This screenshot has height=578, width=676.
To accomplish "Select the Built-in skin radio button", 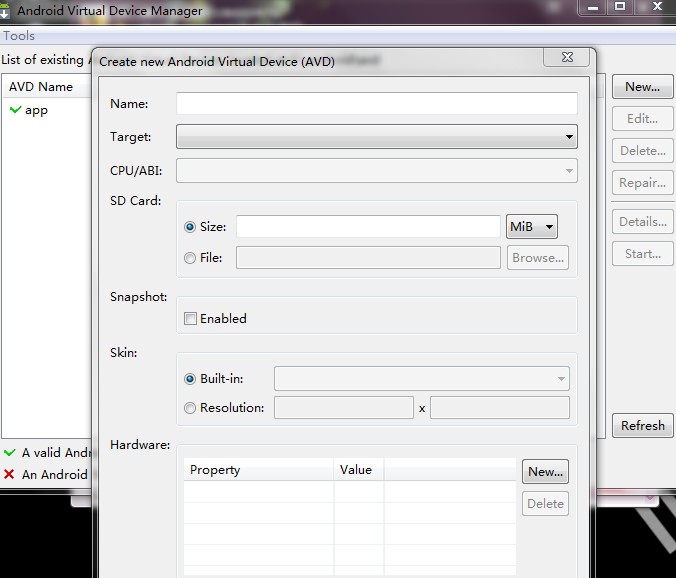I will coord(190,379).
